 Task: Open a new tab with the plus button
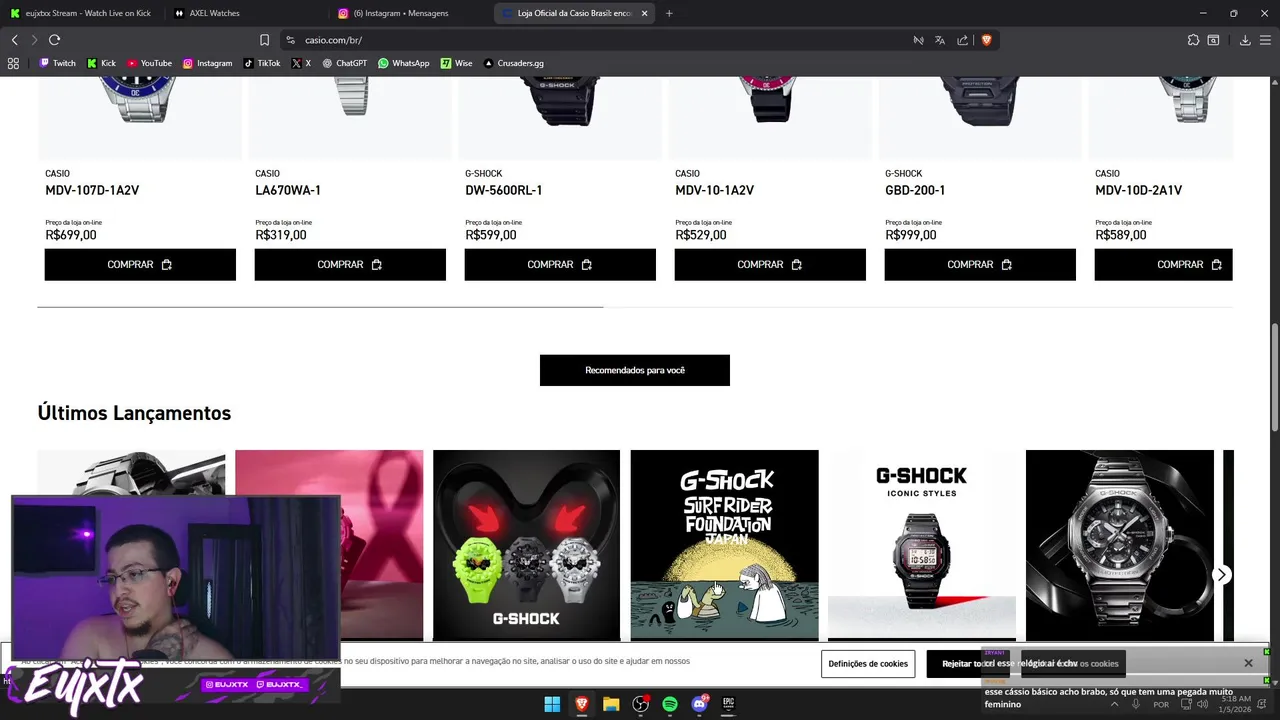[669, 13]
